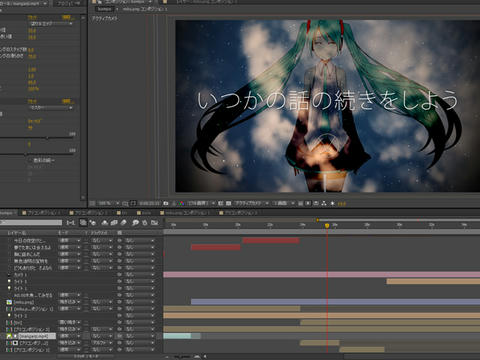The height and width of the screenshot is (360, 480).
Task: Open the 100% magnification dropdown
Action: click(x=109, y=203)
